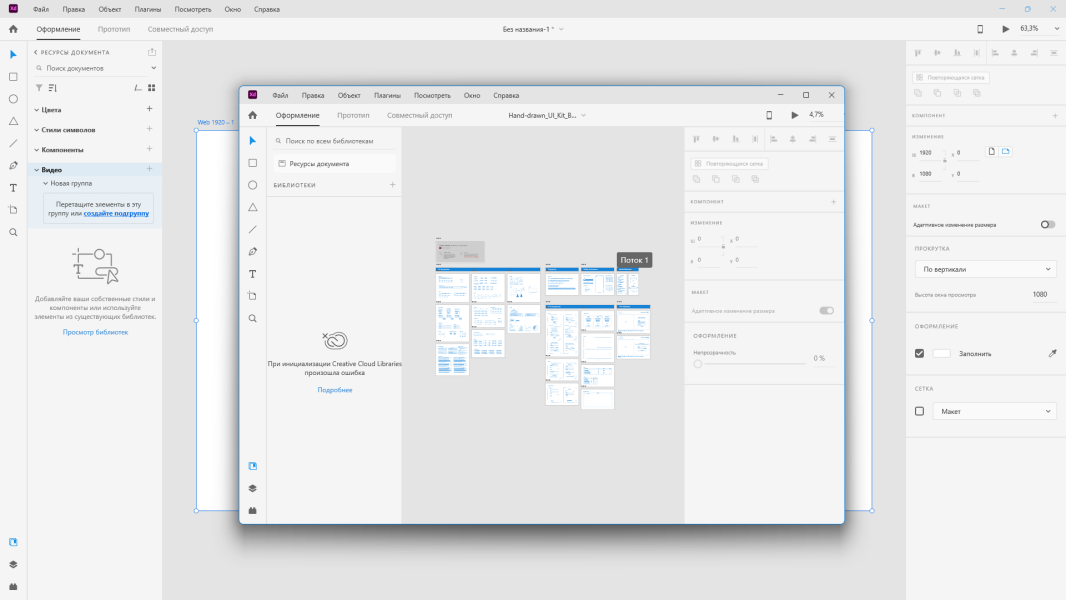The width and height of the screenshot is (1066, 600).
Task: Select the Polygon tool in the front window
Action: click(252, 207)
